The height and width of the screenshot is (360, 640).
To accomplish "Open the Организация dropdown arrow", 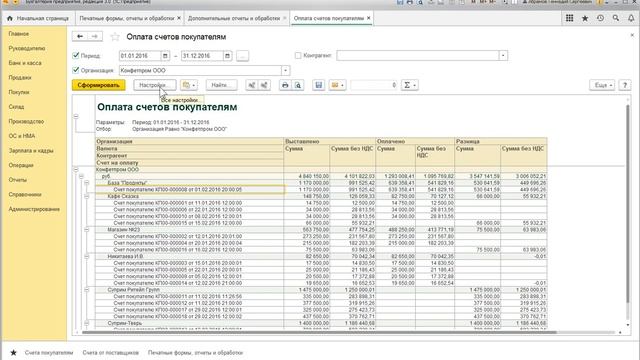I will (285, 70).
